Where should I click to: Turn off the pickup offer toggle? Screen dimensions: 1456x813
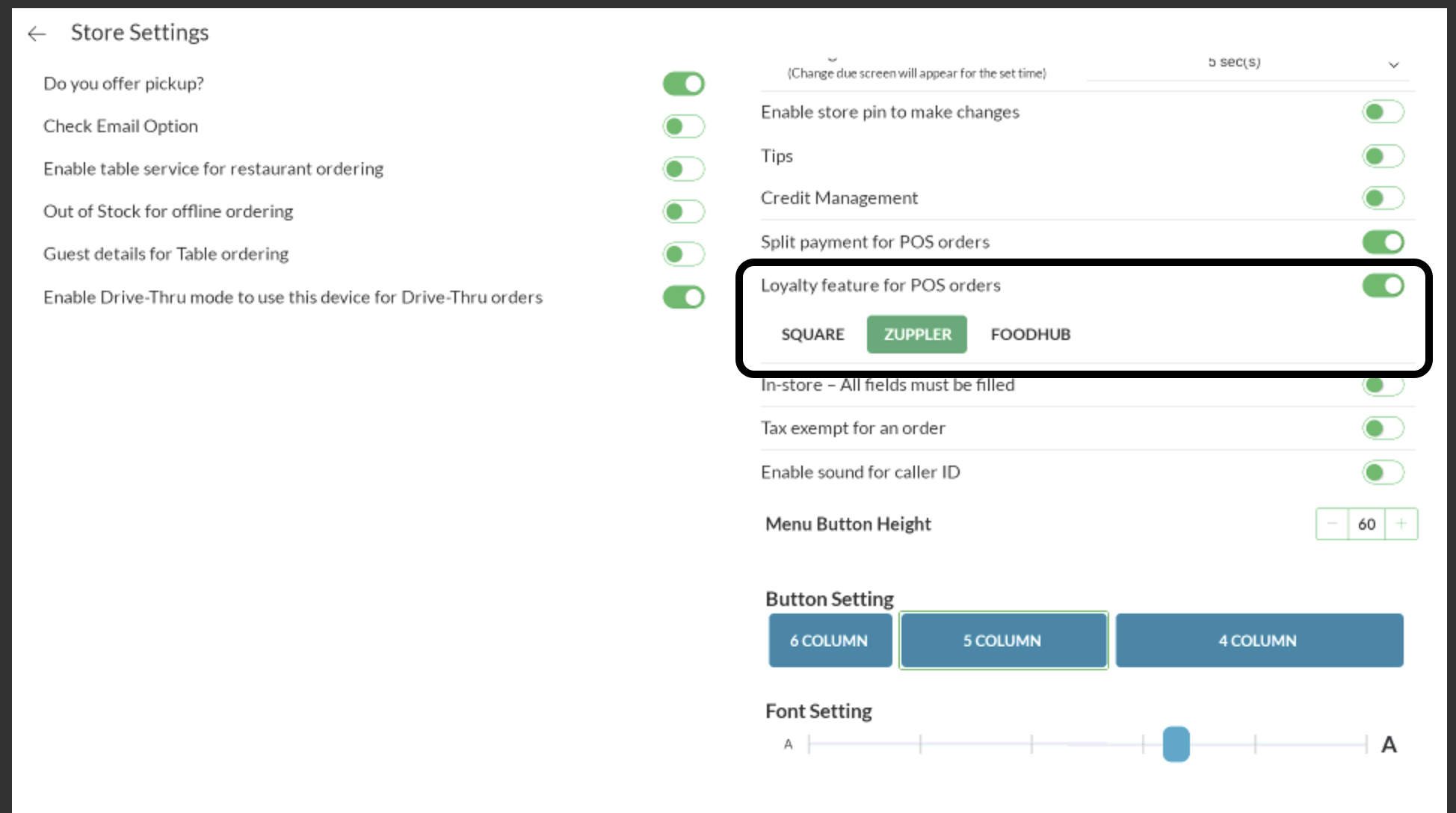point(683,84)
